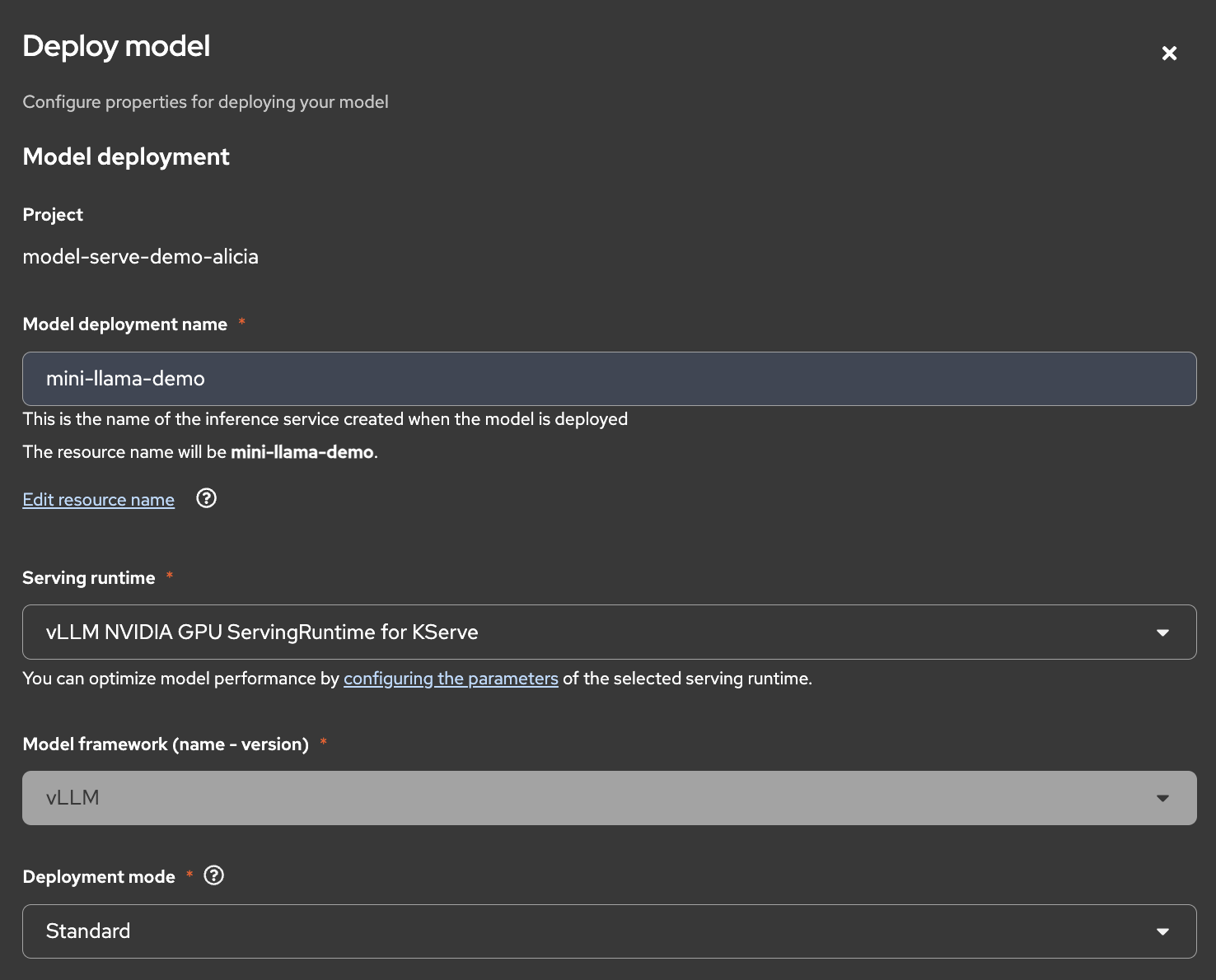
Task: Open the Edit resource name link
Action: tap(99, 500)
